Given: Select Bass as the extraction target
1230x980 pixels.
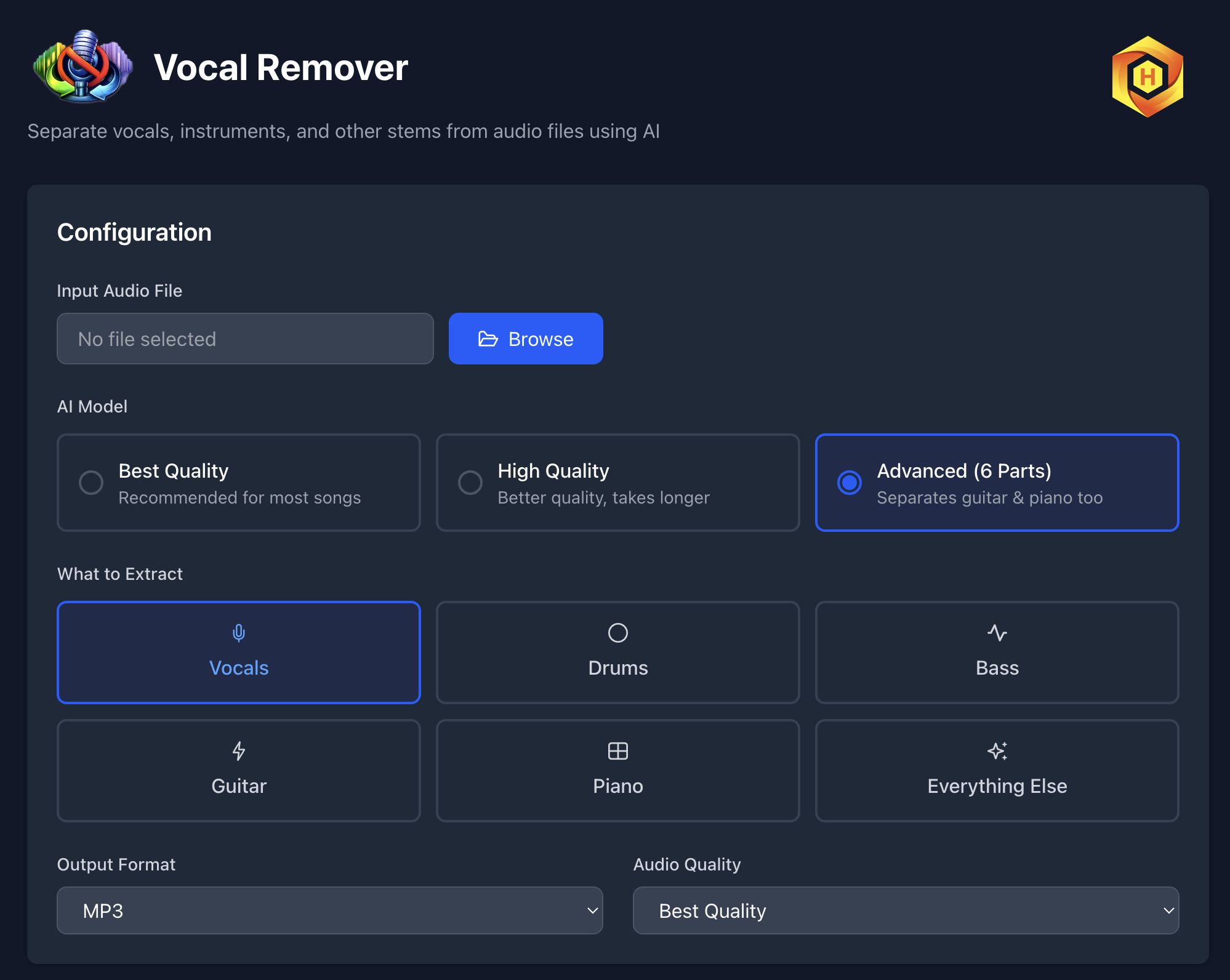Looking at the screenshot, I should pyautogui.click(x=997, y=653).
